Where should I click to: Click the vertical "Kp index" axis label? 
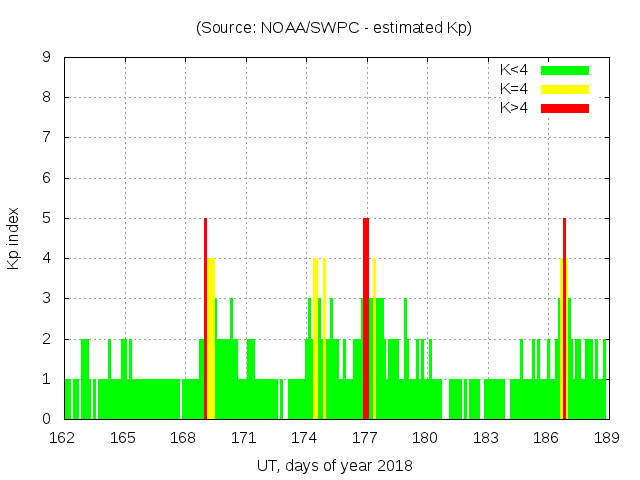[14, 238]
